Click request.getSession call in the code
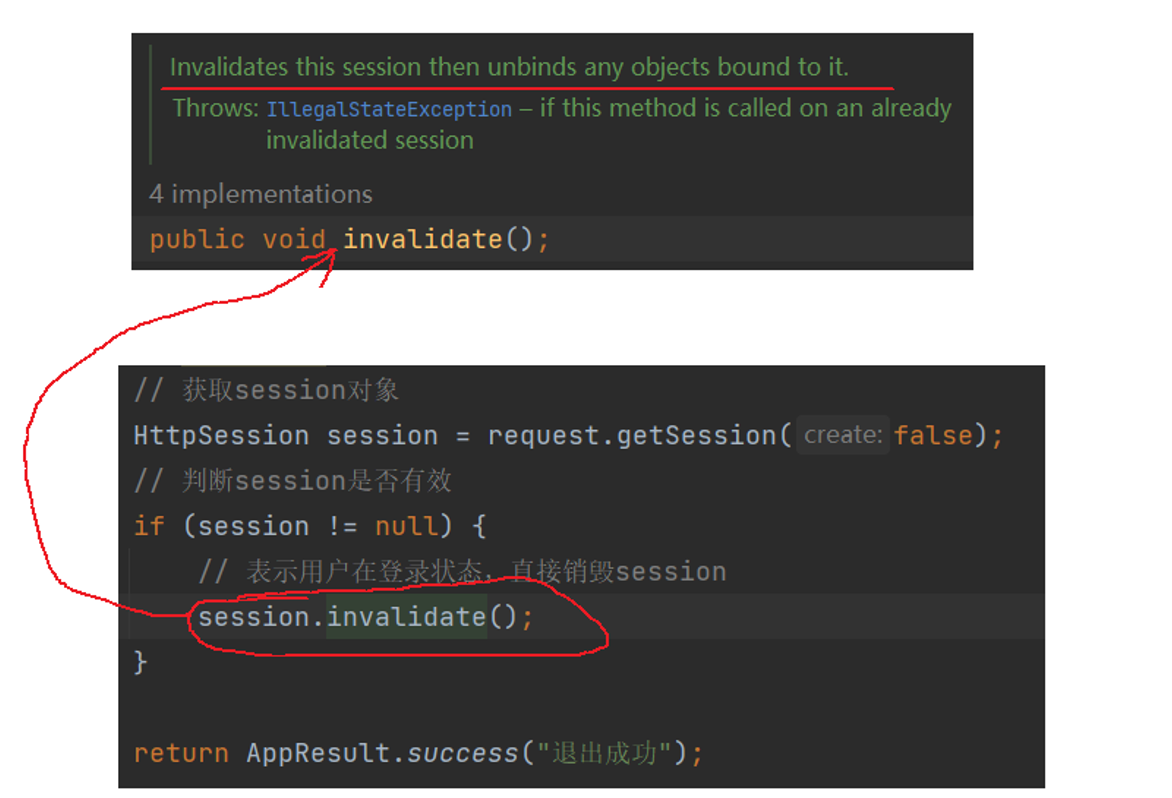 click(632, 436)
